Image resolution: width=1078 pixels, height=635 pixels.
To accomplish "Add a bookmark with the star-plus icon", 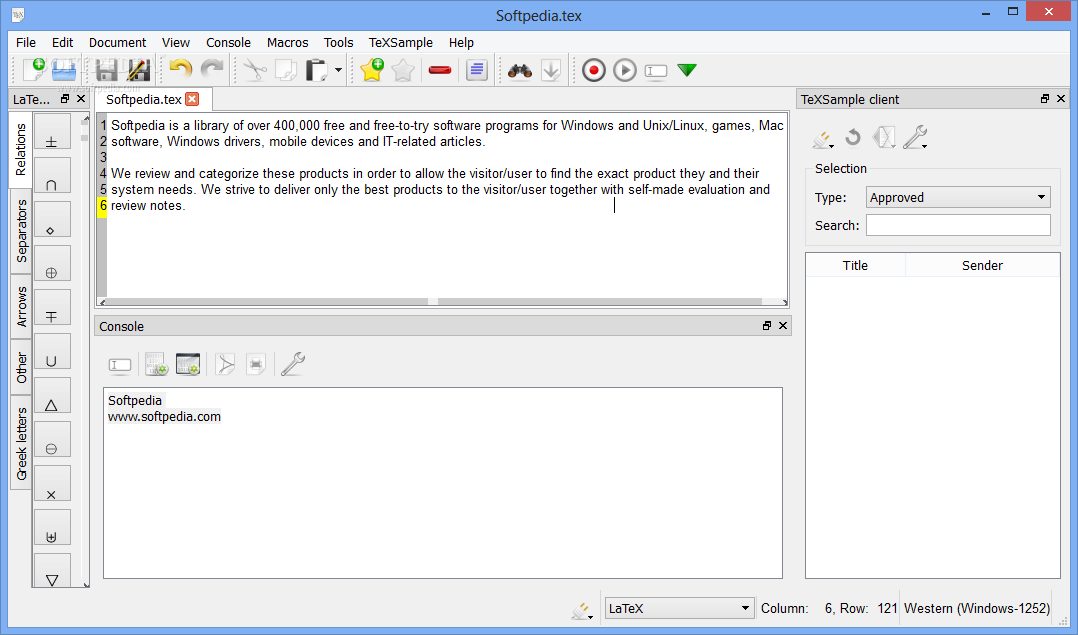I will point(372,70).
